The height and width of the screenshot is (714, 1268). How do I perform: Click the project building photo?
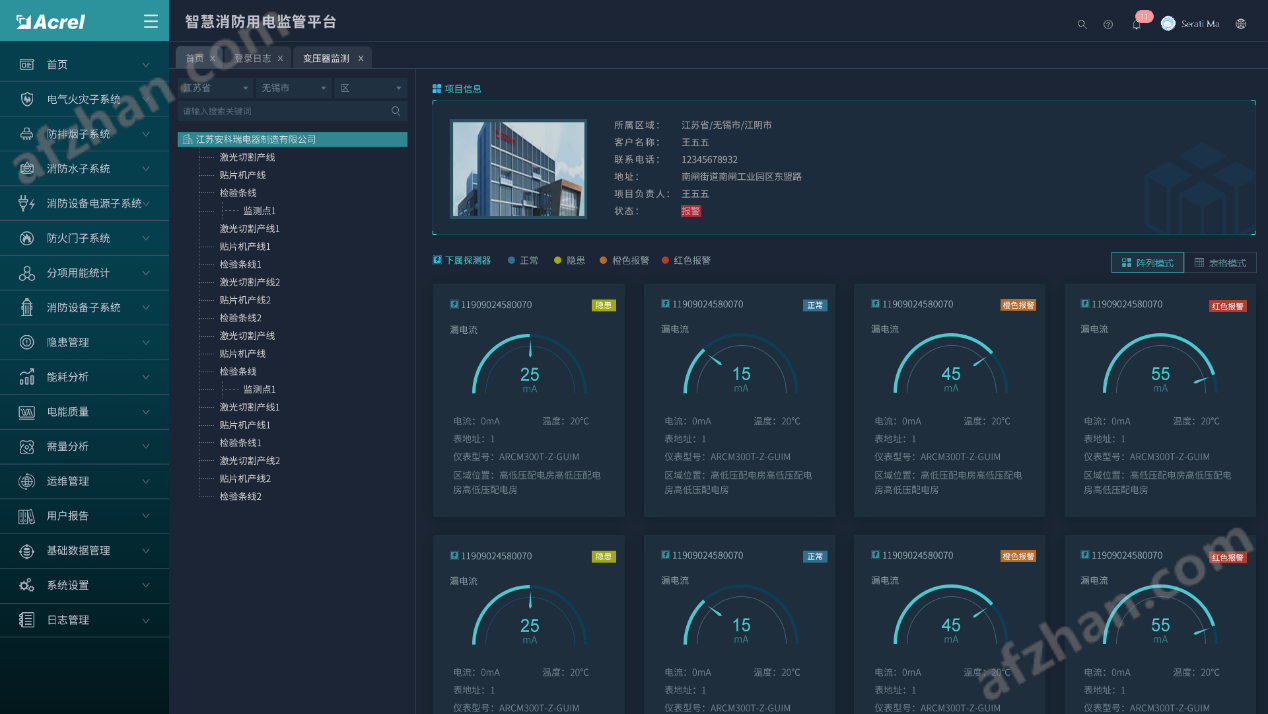(x=518, y=168)
